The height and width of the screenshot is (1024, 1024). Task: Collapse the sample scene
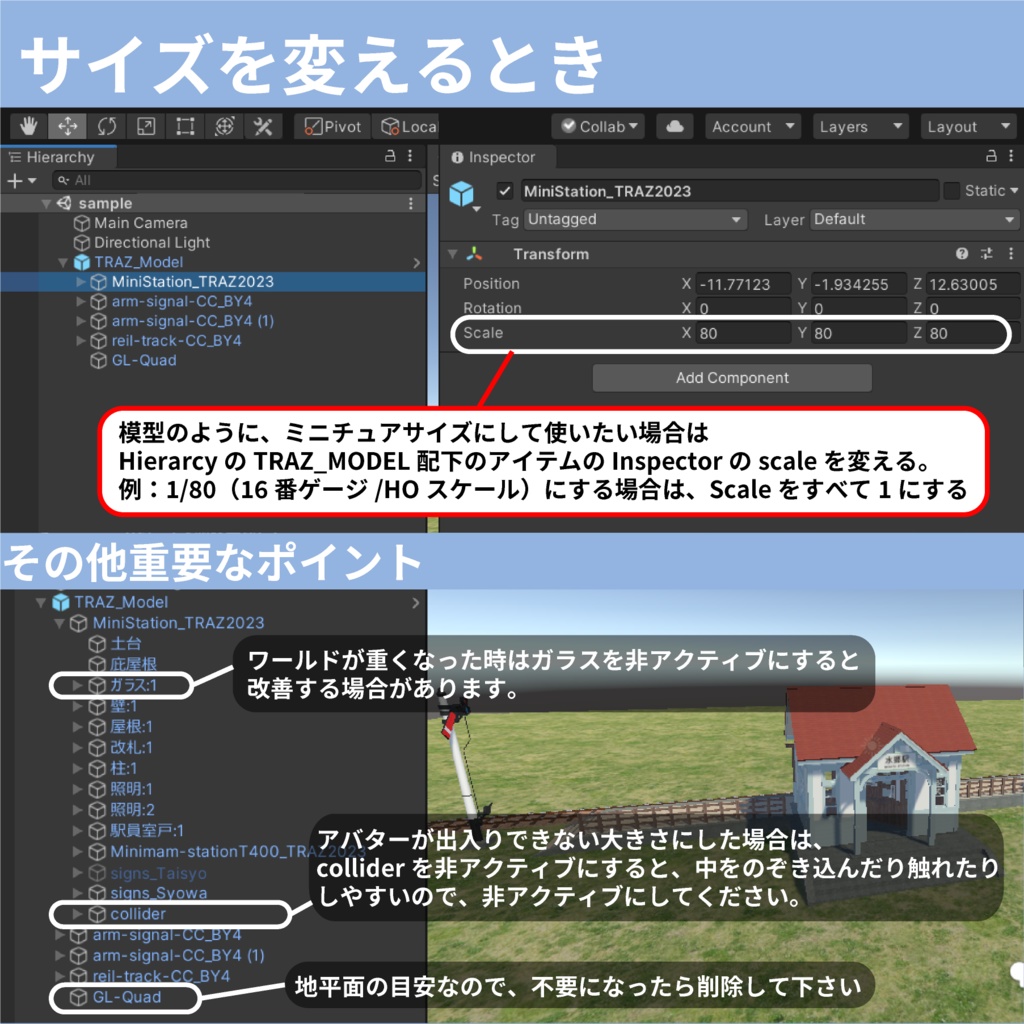(x=46, y=204)
